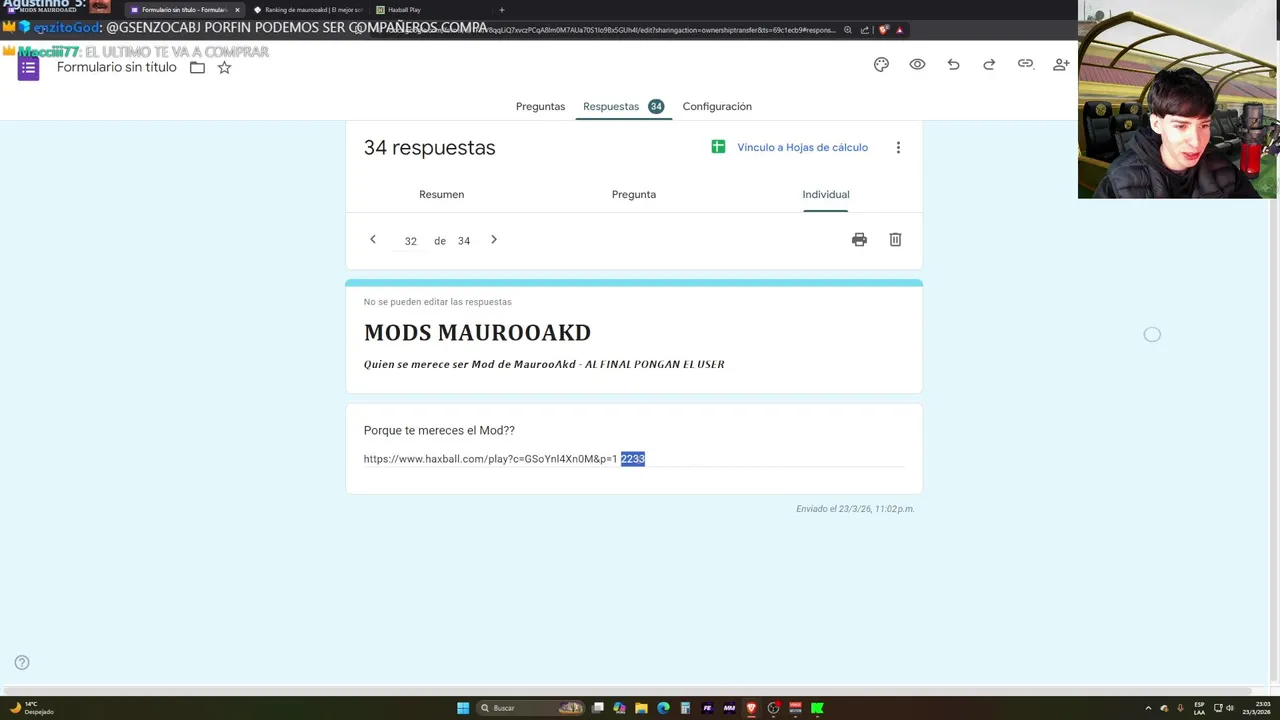Open the green Sheets icon
This screenshot has width=1280, height=720.
pyautogui.click(x=718, y=147)
